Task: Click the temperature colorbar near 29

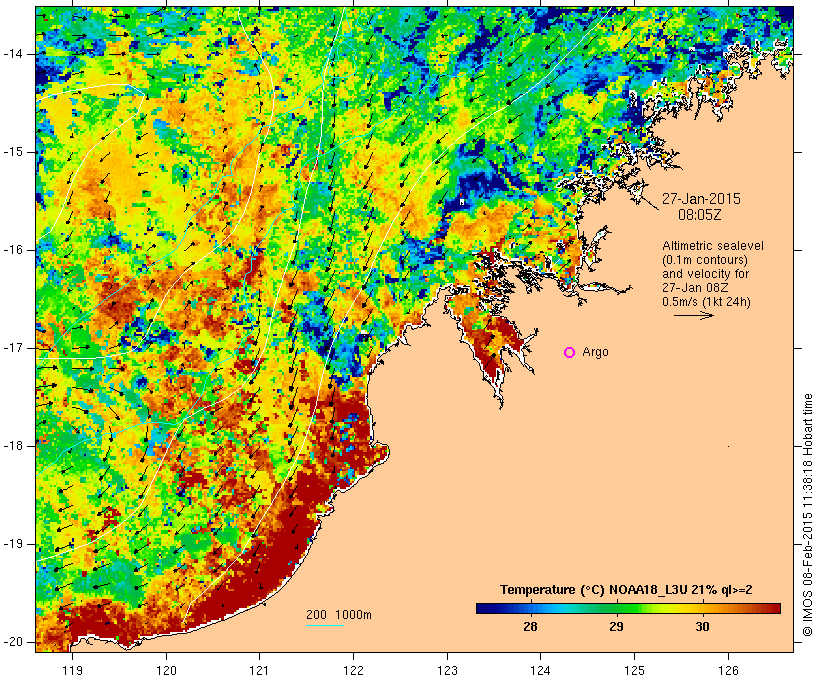Action: click(x=617, y=608)
